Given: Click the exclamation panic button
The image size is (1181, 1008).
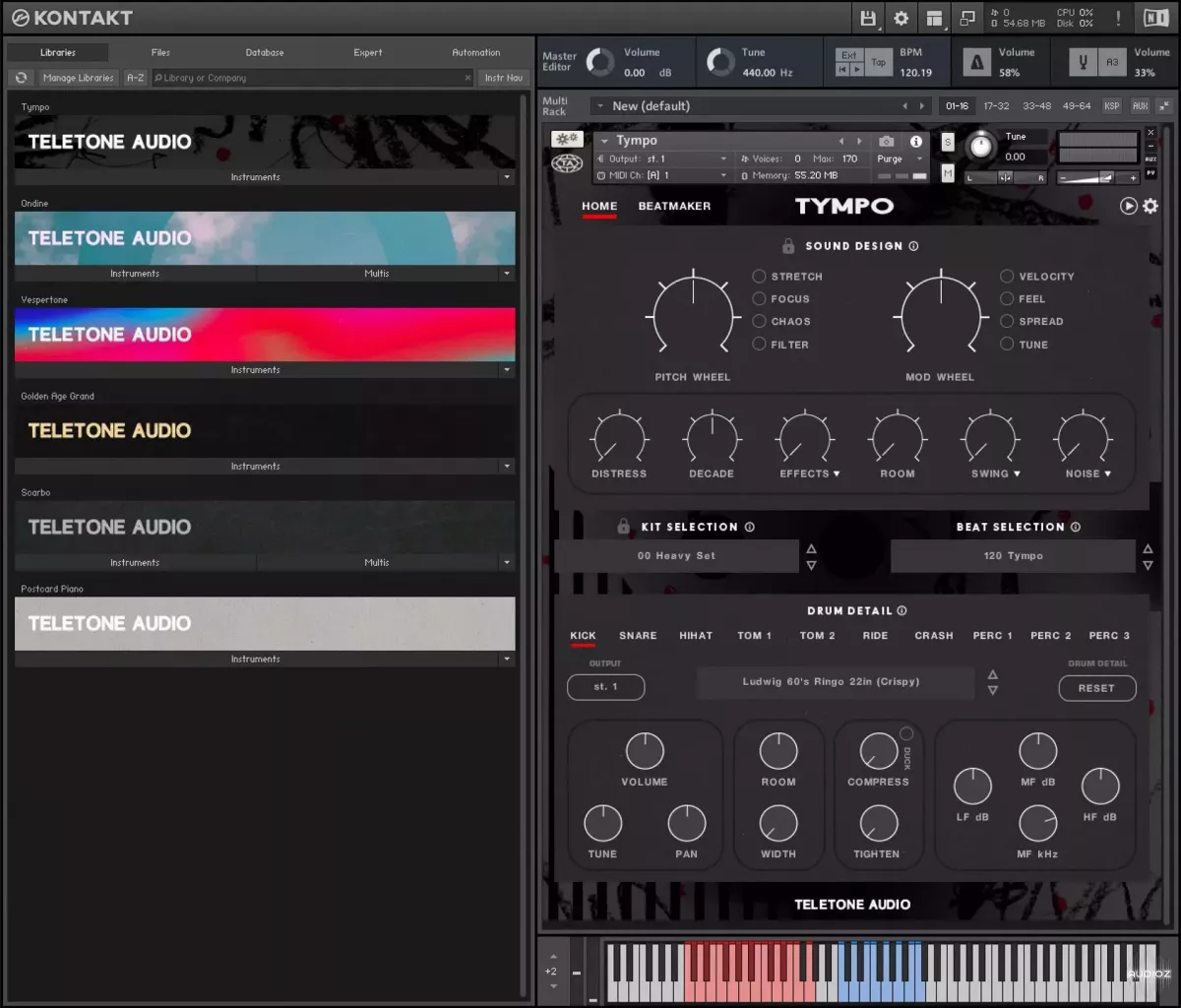Looking at the screenshot, I should 1118,18.
